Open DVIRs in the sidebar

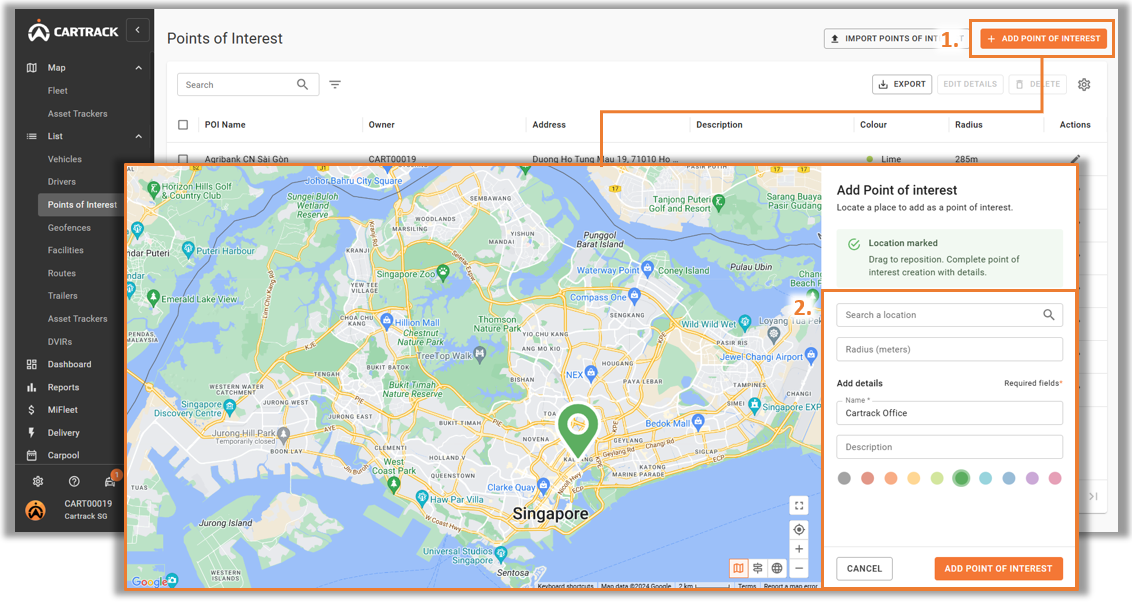(60, 342)
